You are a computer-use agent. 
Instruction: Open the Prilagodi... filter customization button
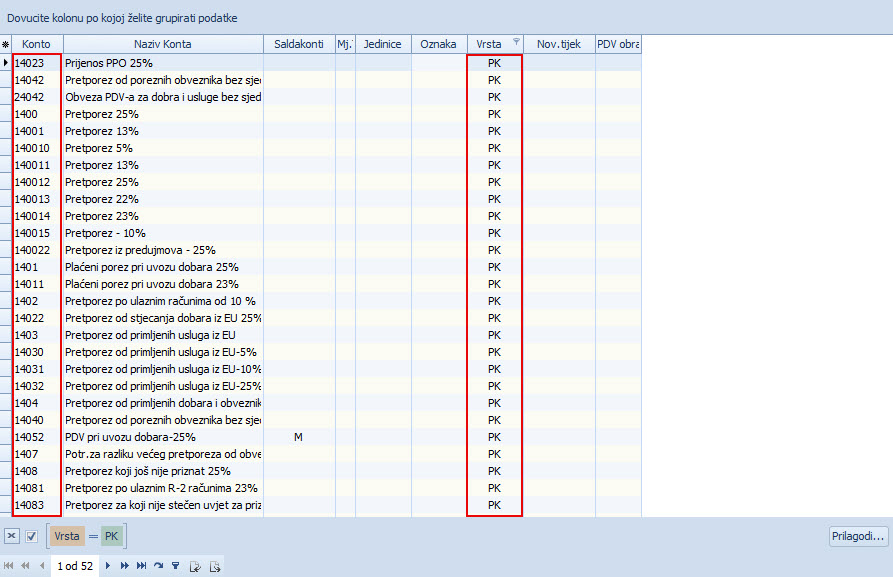(858, 536)
